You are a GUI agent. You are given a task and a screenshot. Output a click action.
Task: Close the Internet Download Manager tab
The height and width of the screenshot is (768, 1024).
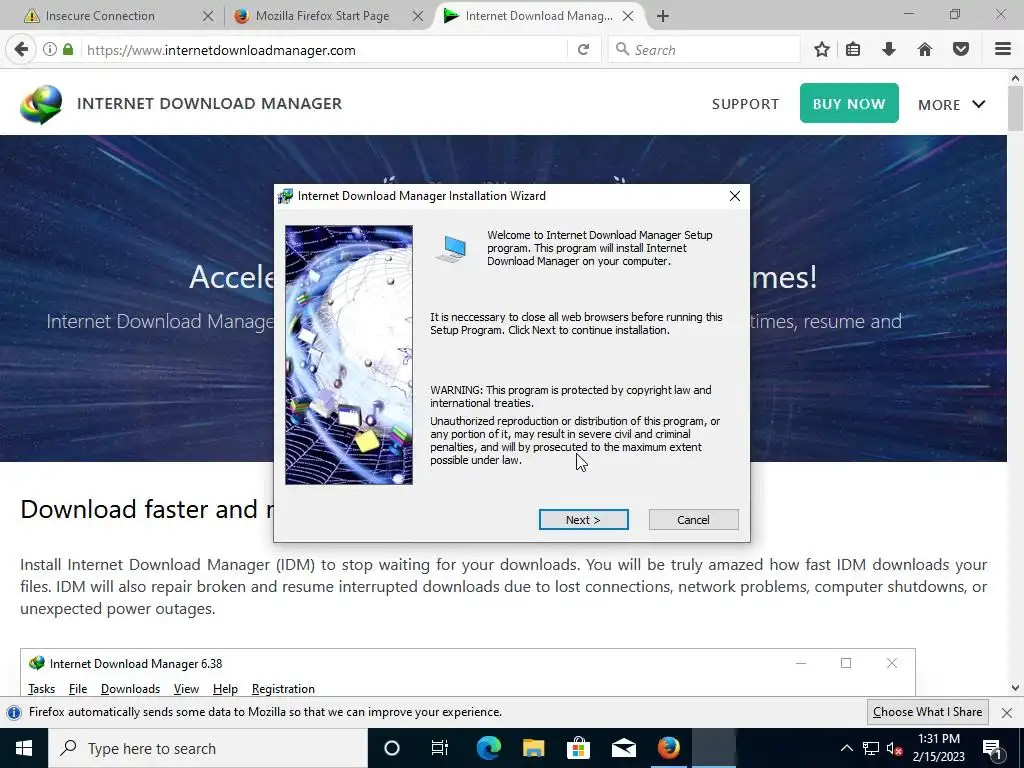(x=628, y=16)
